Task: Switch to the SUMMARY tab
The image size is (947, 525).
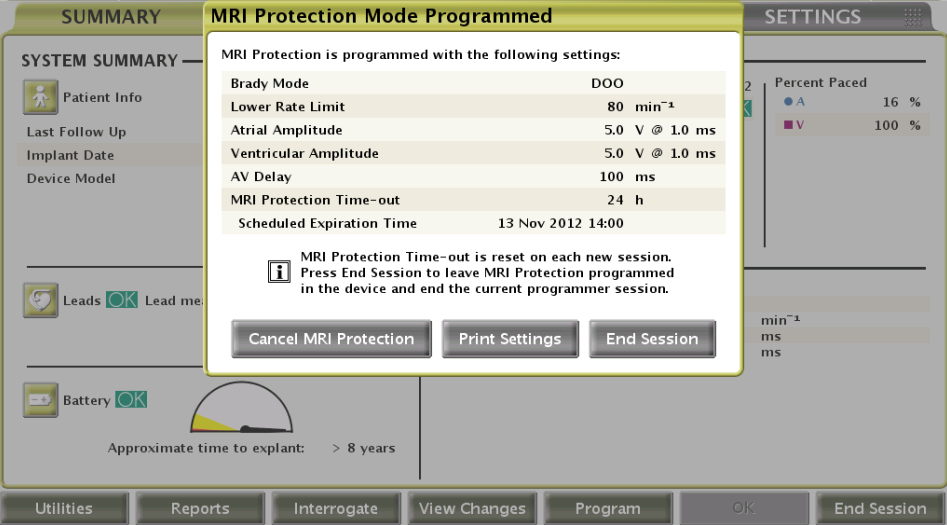Action: pyautogui.click(x=111, y=17)
